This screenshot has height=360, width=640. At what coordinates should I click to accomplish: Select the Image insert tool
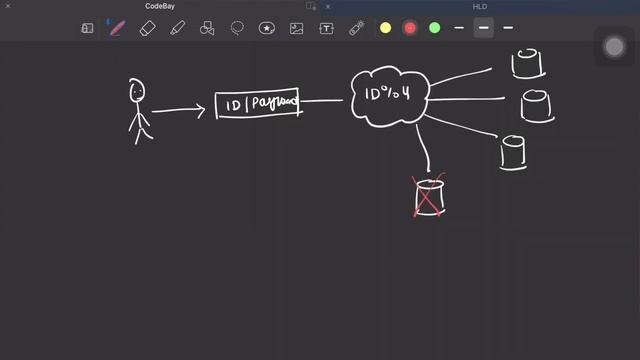pyautogui.click(x=296, y=28)
